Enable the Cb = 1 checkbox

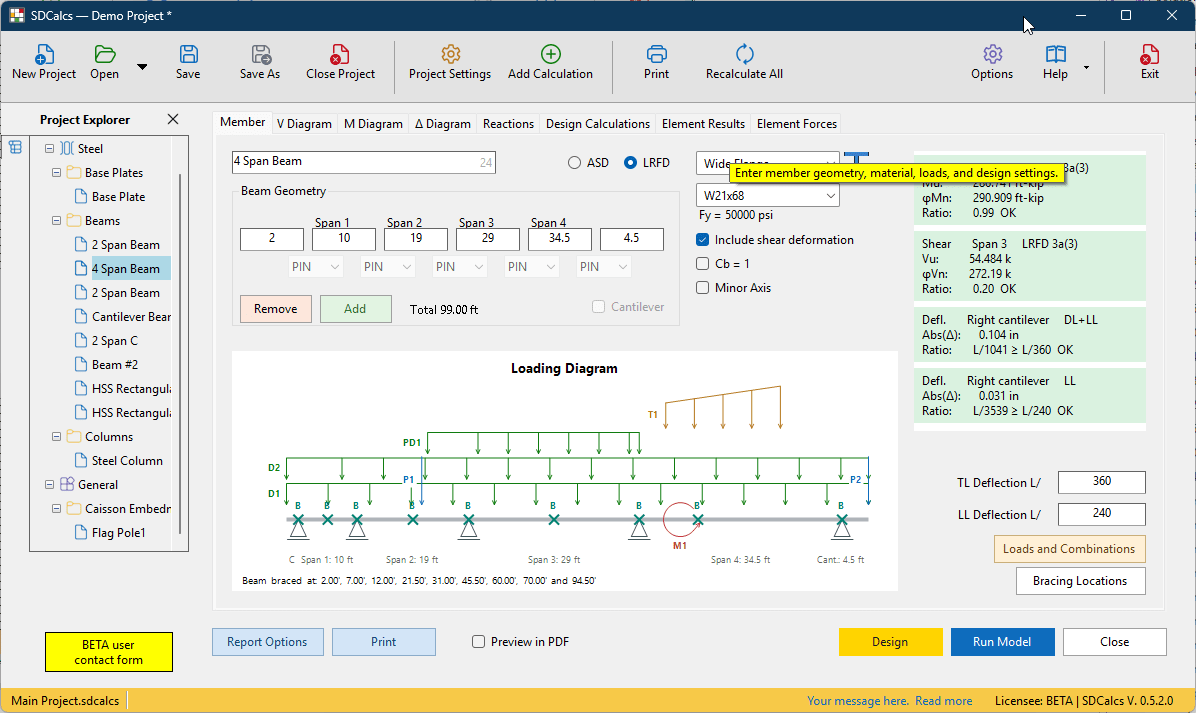(x=702, y=264)
